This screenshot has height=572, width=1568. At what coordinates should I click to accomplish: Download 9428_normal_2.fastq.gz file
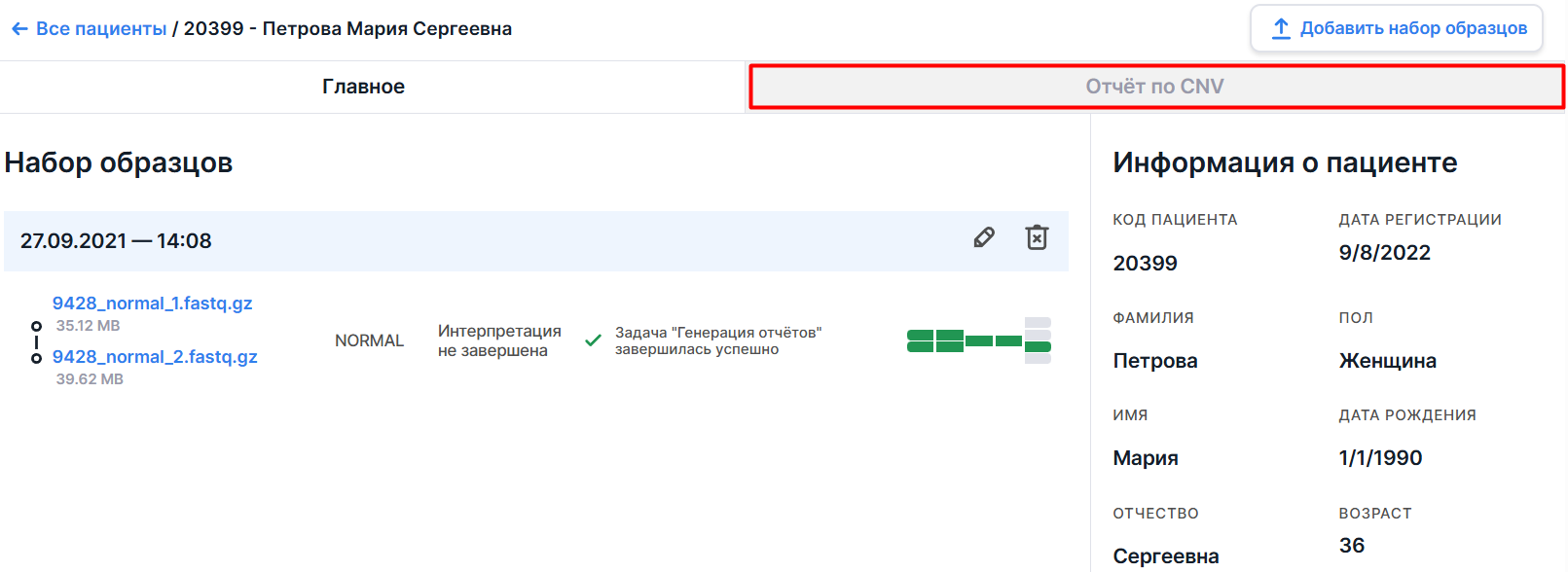click(155, 357)
